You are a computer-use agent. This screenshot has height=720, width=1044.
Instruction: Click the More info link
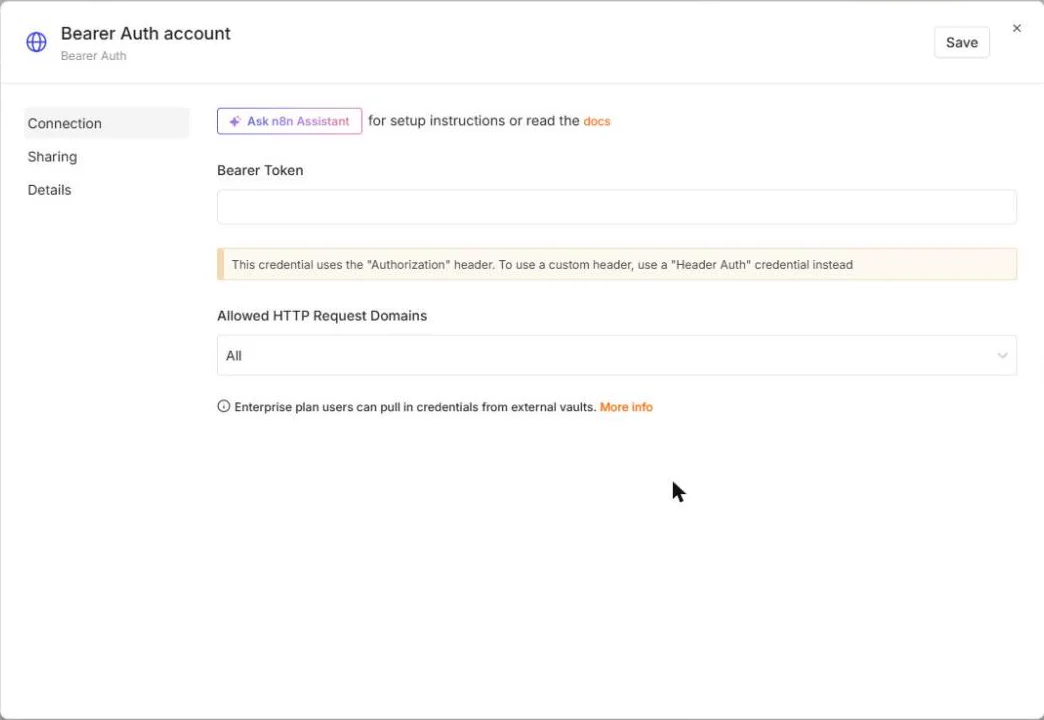(x=626, y=407)
